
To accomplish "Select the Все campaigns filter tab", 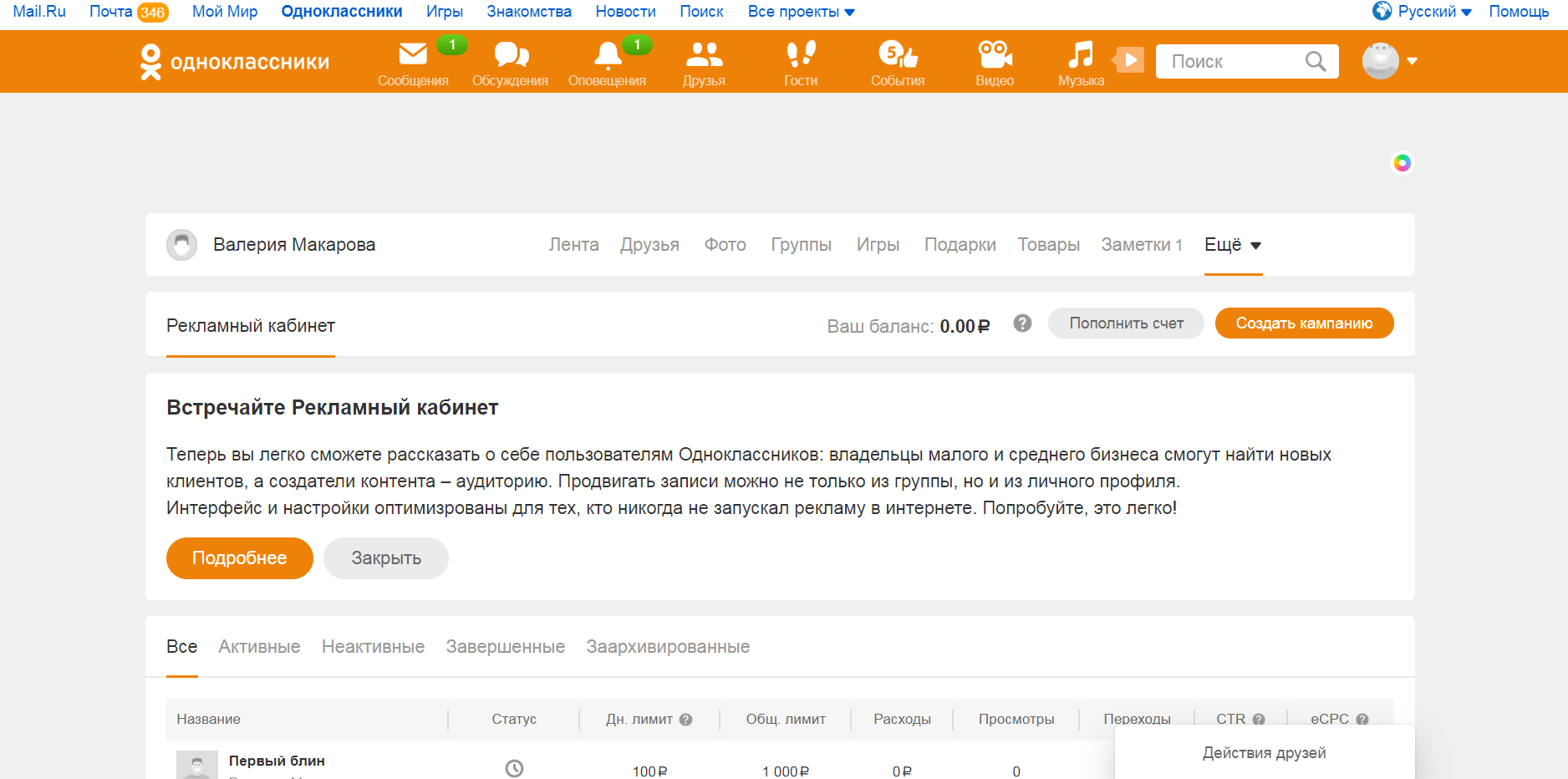I will click(x=181, y=647).
